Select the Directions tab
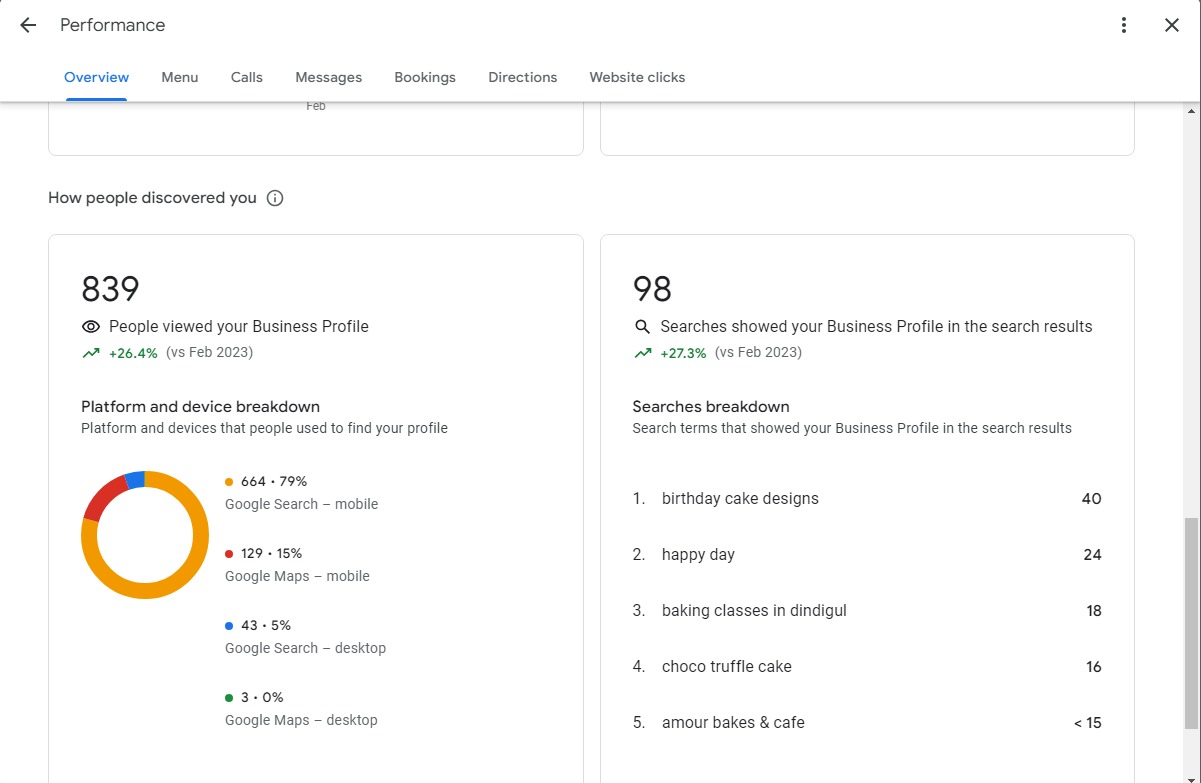 coord(523,77)
